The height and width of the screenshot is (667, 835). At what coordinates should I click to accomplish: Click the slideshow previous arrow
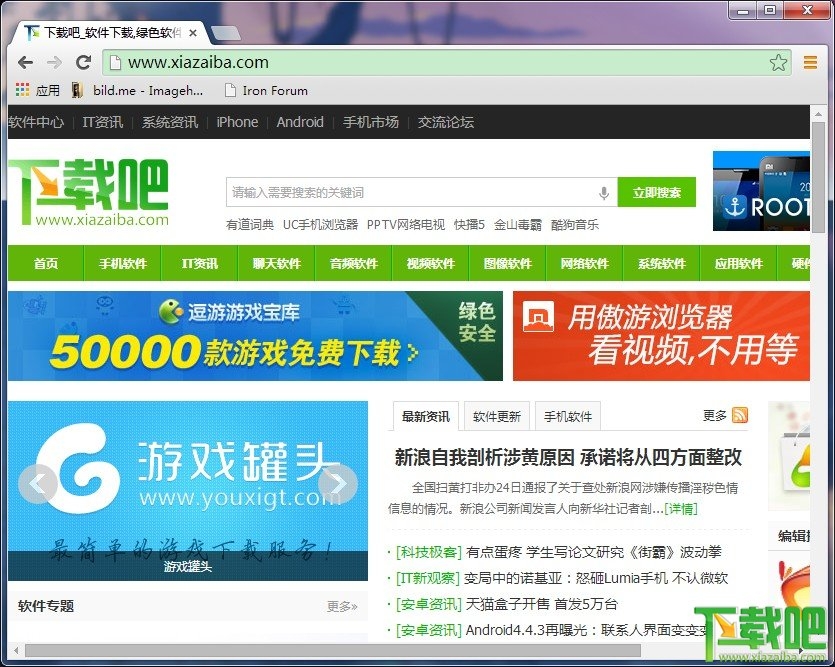click(x=37, y=483)
